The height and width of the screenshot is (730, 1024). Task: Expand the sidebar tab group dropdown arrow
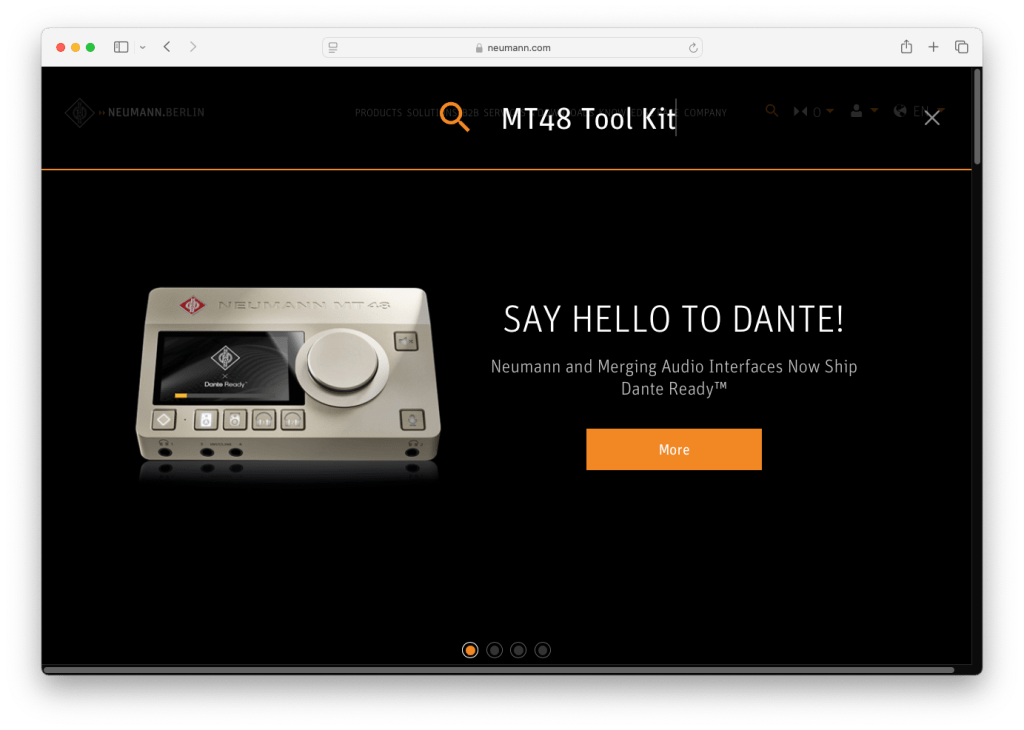tap(142, 47)
